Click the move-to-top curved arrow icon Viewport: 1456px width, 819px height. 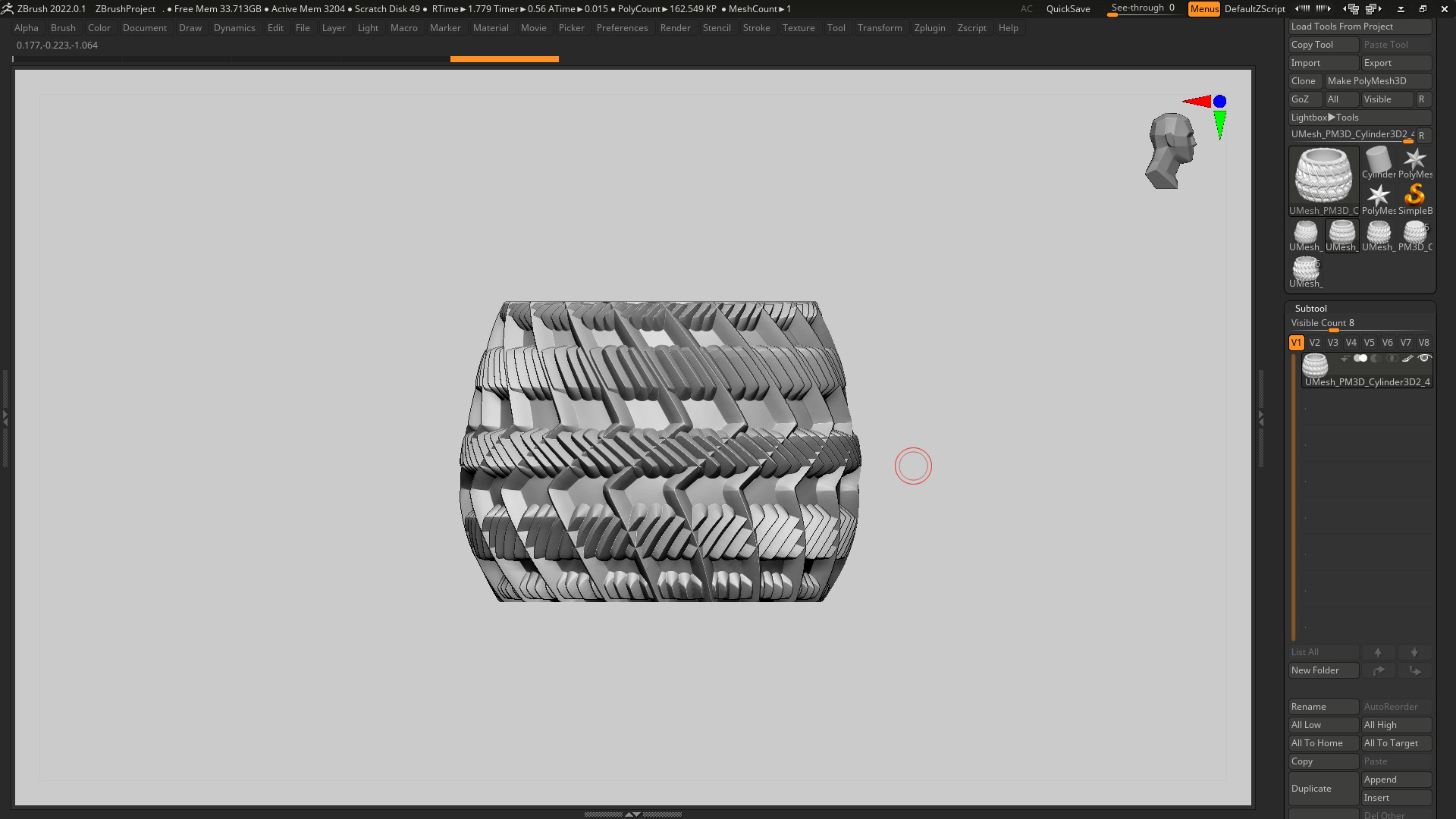point(1378,670)
